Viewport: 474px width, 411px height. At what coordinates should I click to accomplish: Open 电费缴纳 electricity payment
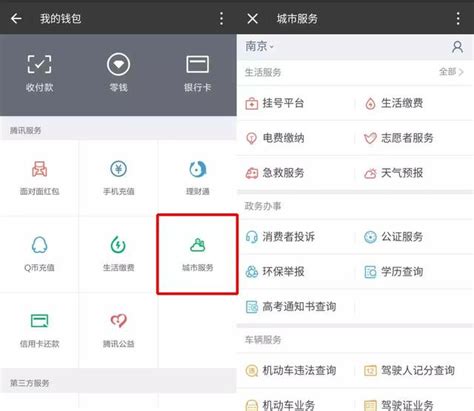point(275,138)
